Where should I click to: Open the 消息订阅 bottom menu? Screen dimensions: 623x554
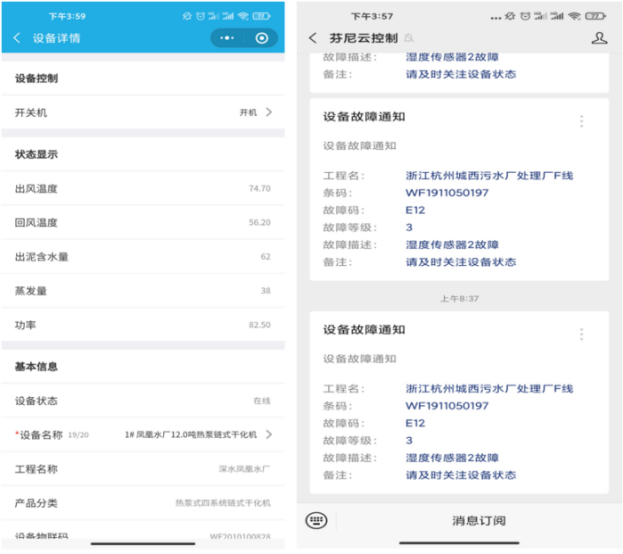tap(479, 520)
